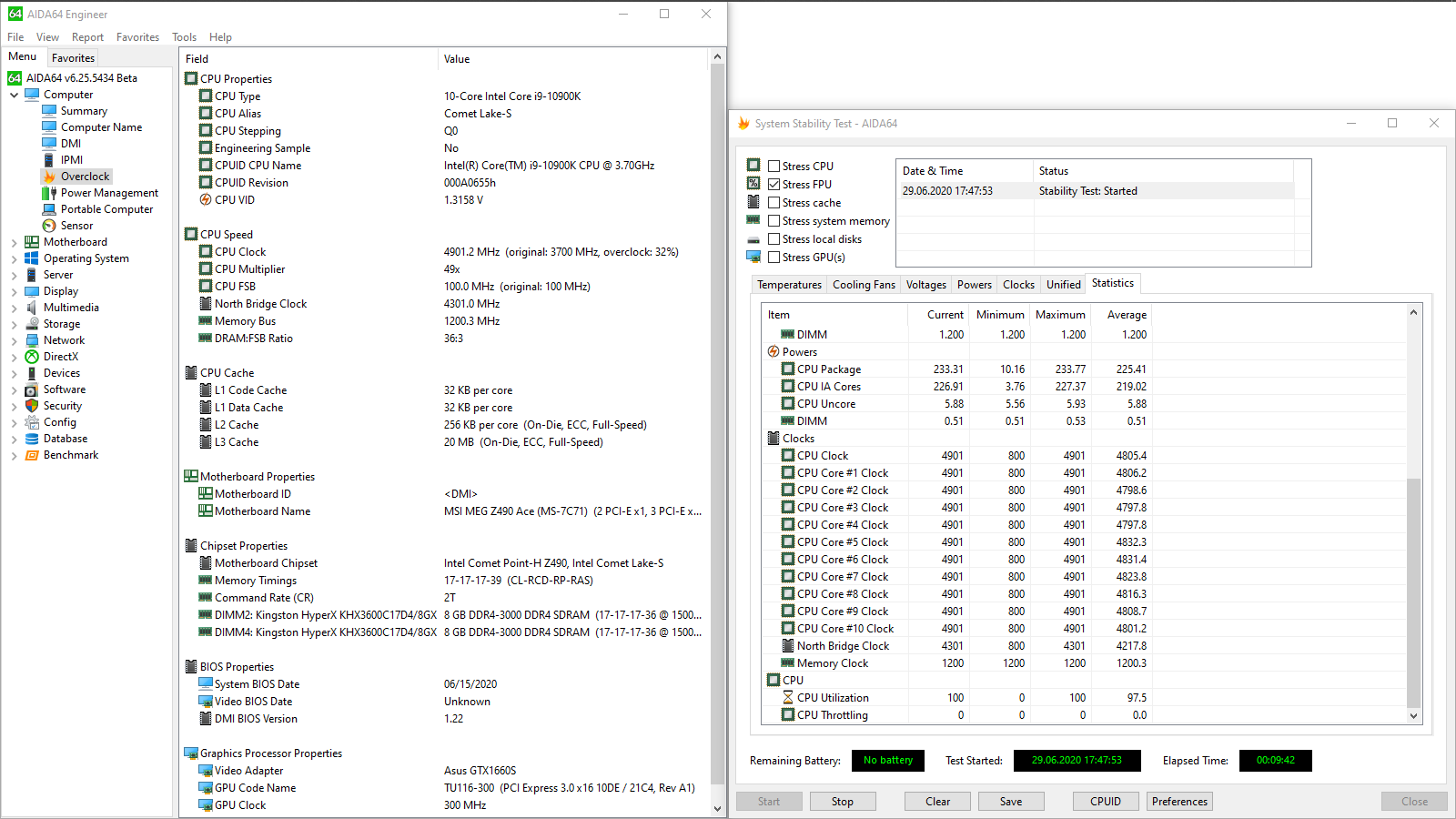This screenshot has width=1456, height=819.
Task: Click the Security shield icon
Action: [x=32, y=406]
